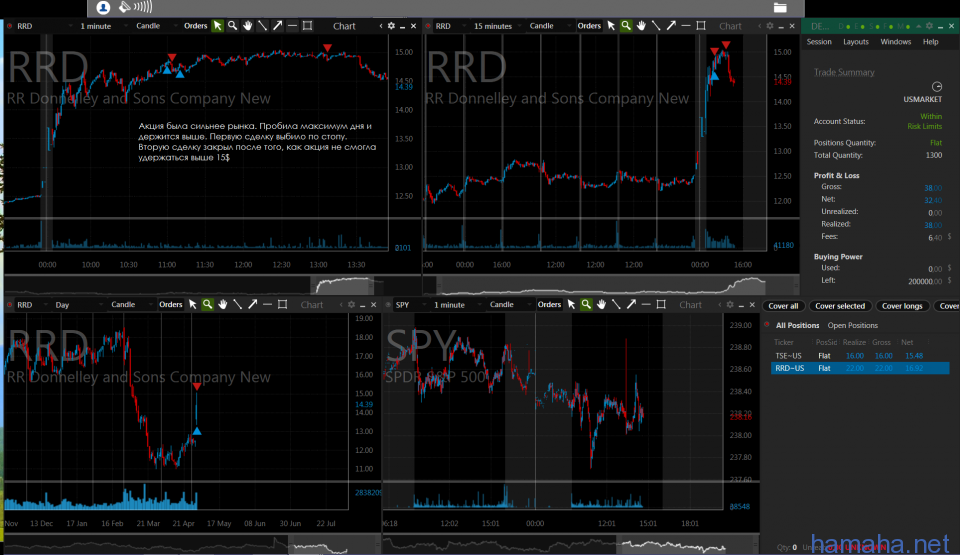Toggle the link dot of the SPY chart
960x555 pixels.
(388, 304)
